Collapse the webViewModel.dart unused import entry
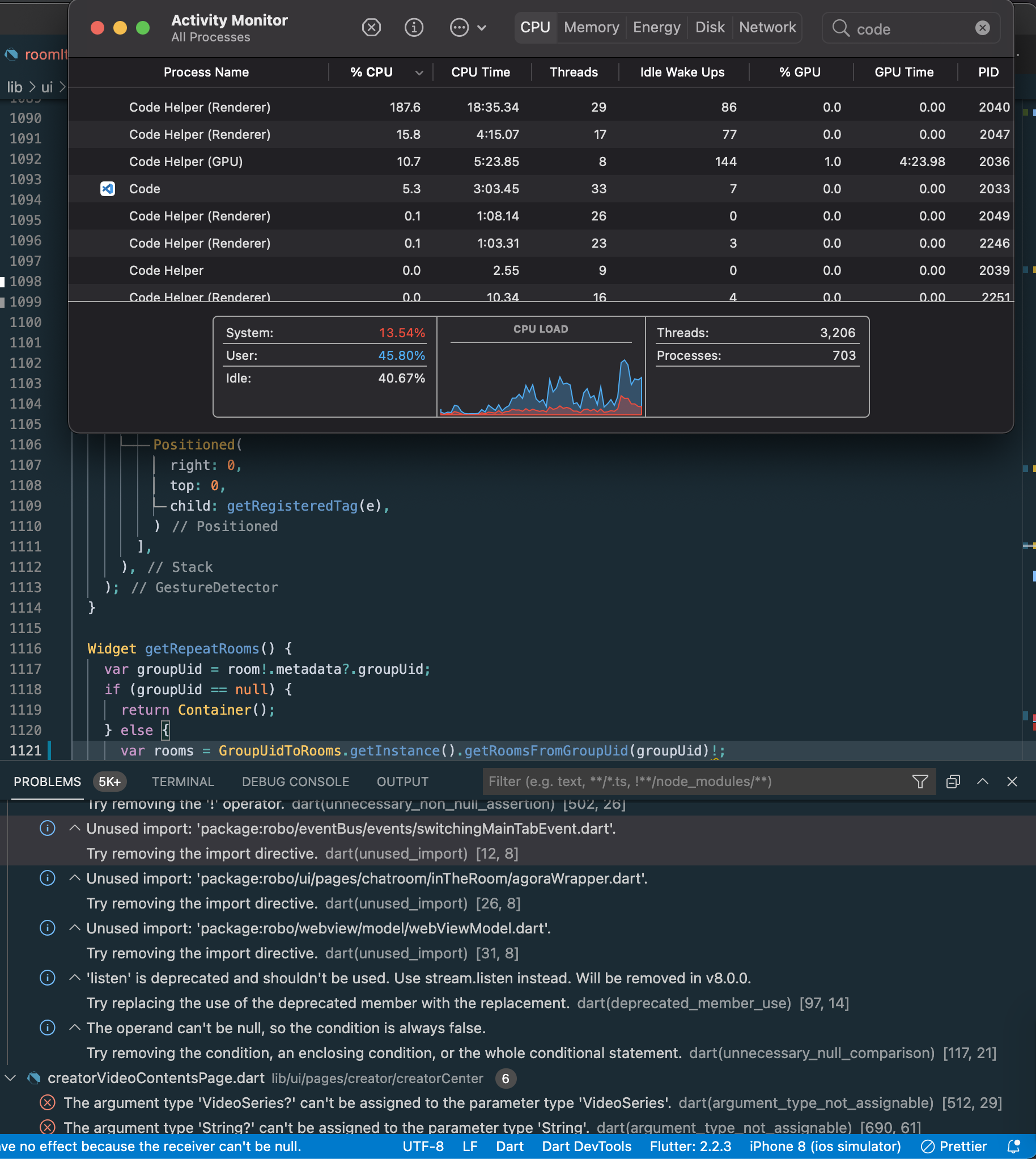 point(75,928)
